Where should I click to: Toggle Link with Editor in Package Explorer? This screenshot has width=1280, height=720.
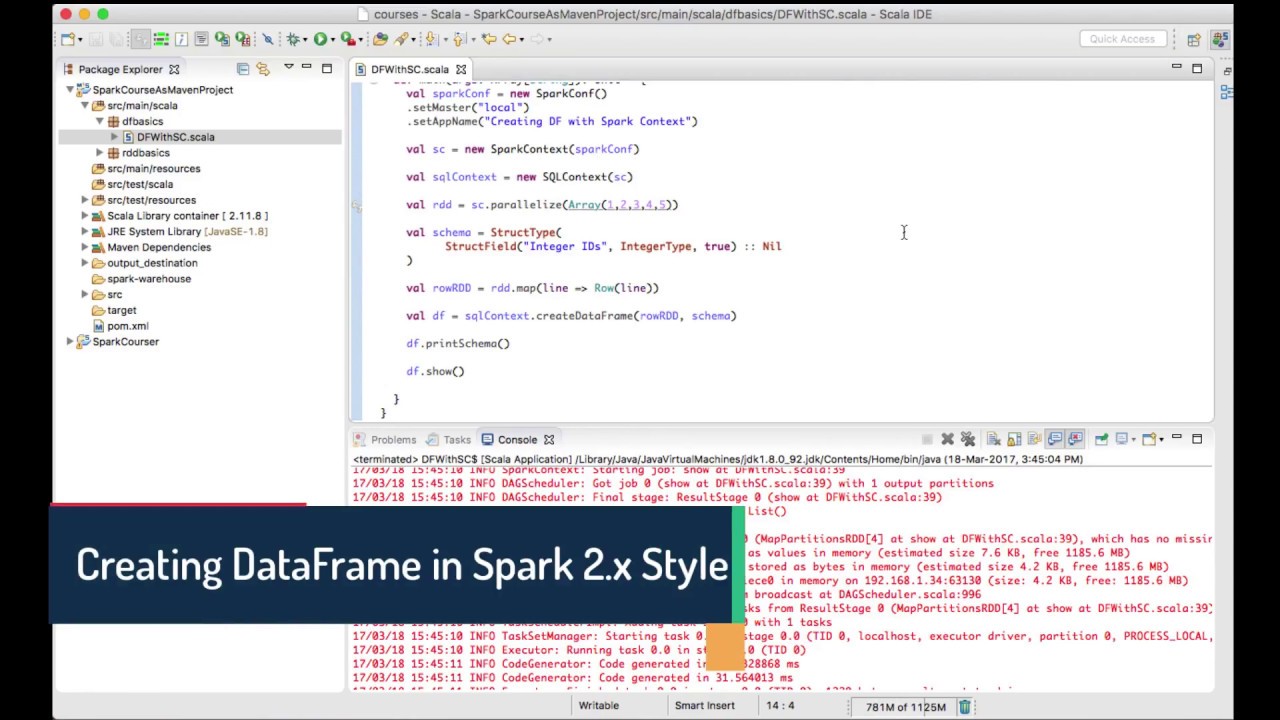[x=263, y=69]
